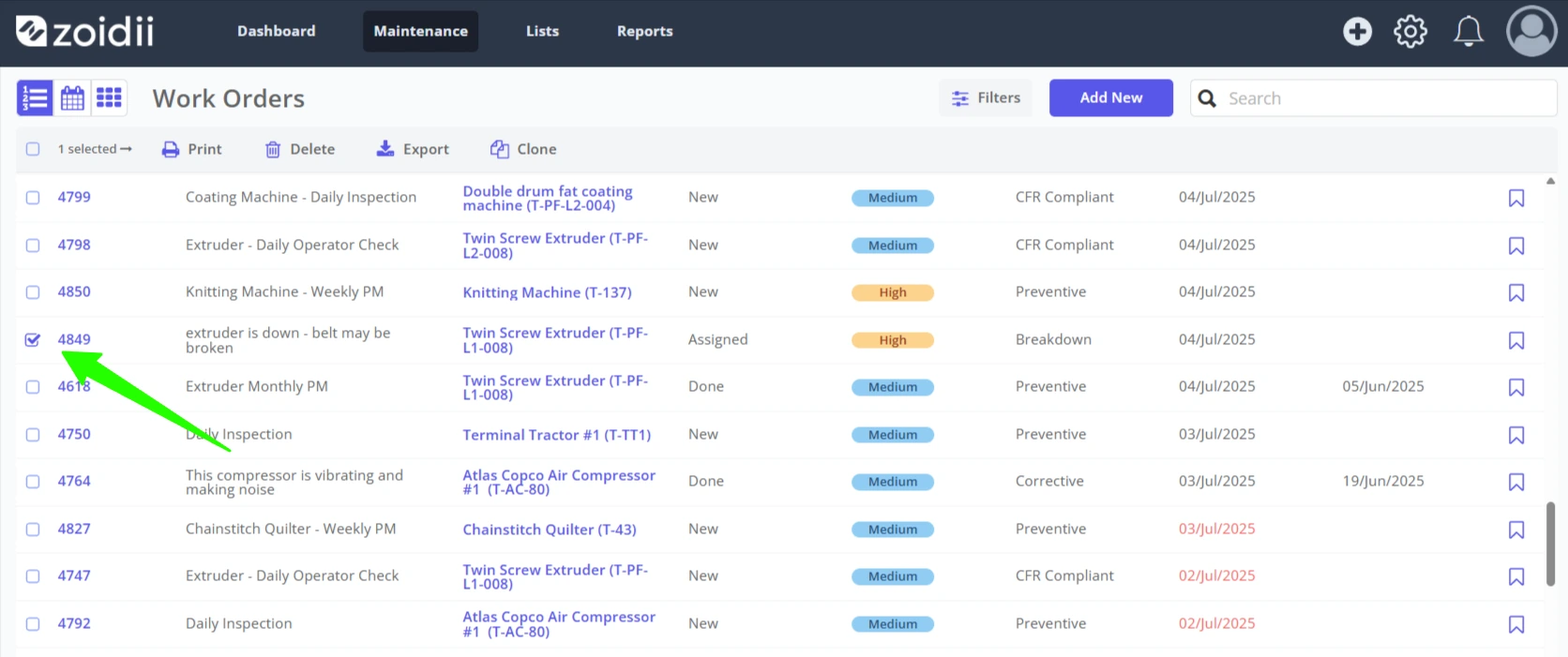This screenshot has height=657, width=1568.
Task: Open the Reports menu
Action: pos(644,31)
